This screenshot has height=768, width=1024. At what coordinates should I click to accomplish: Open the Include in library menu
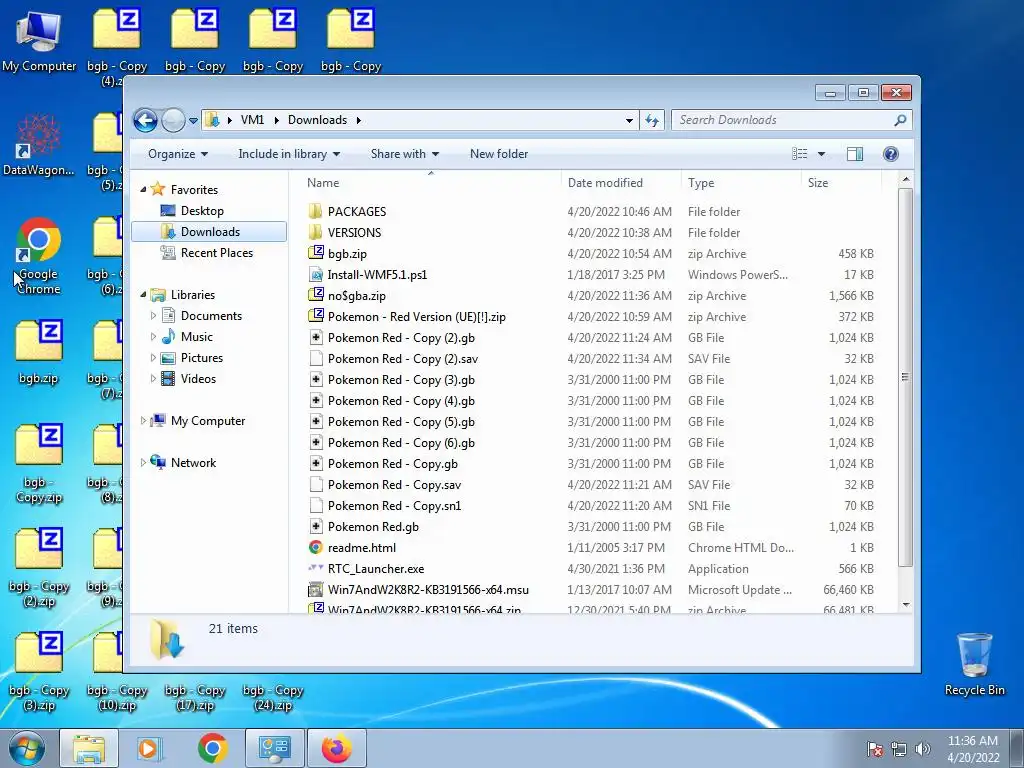(x=289, y=154)
